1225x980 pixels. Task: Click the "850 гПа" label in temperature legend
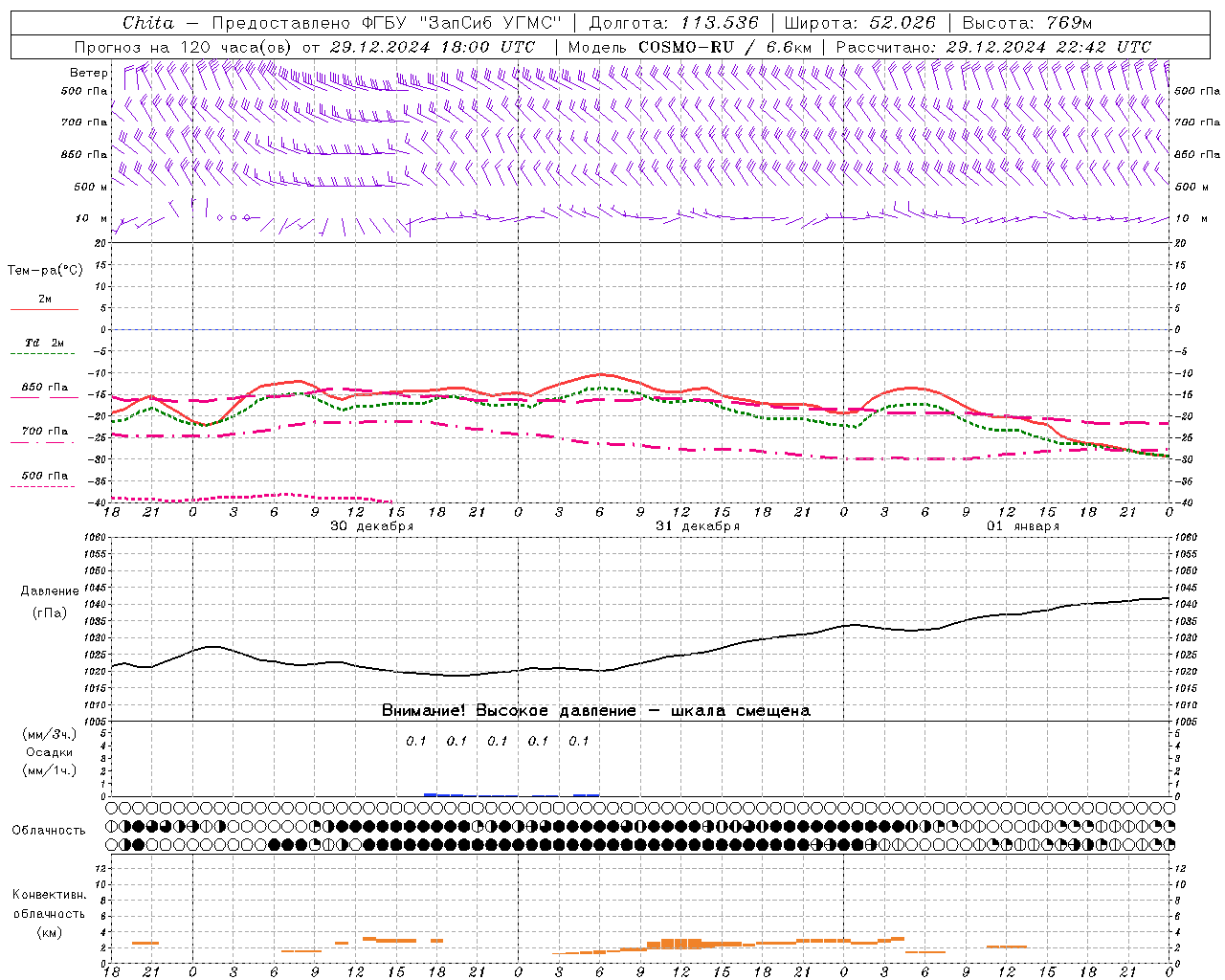tap(44, 388)
